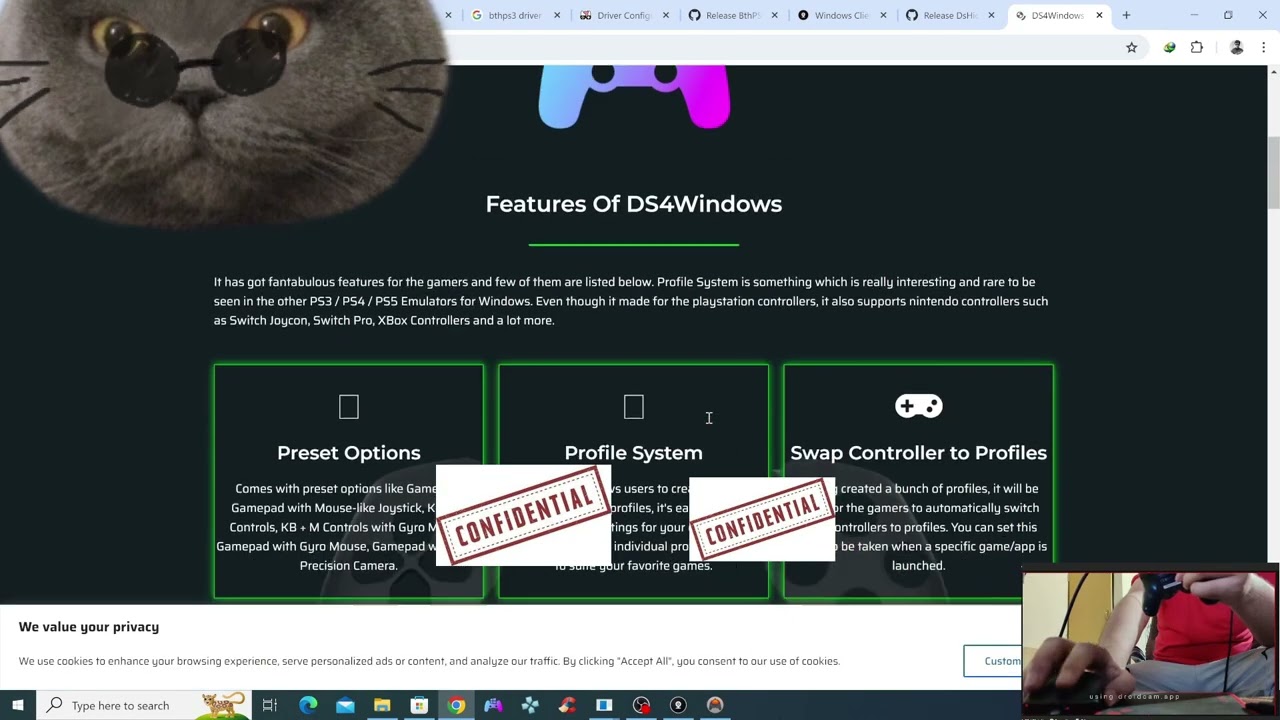Click the Swap Controller gamepad icon
Screen dimensions: 1280x720
918,406
